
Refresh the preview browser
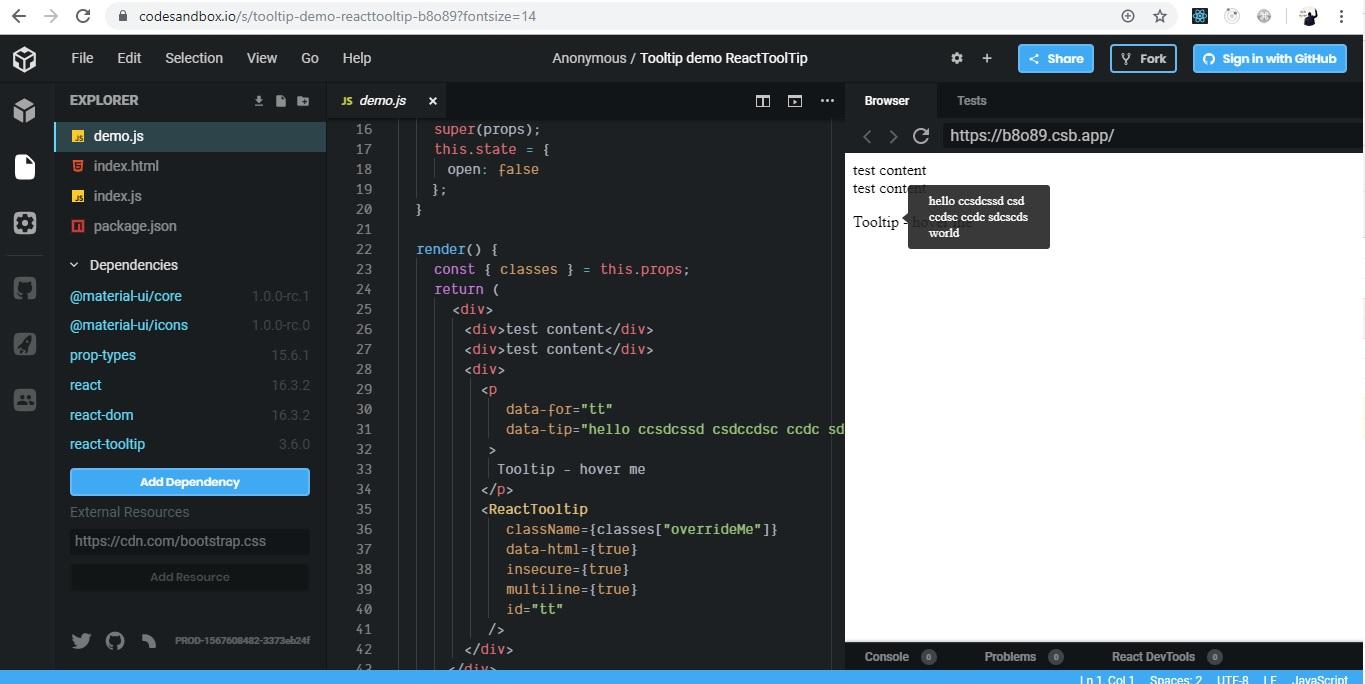[921, 135]
